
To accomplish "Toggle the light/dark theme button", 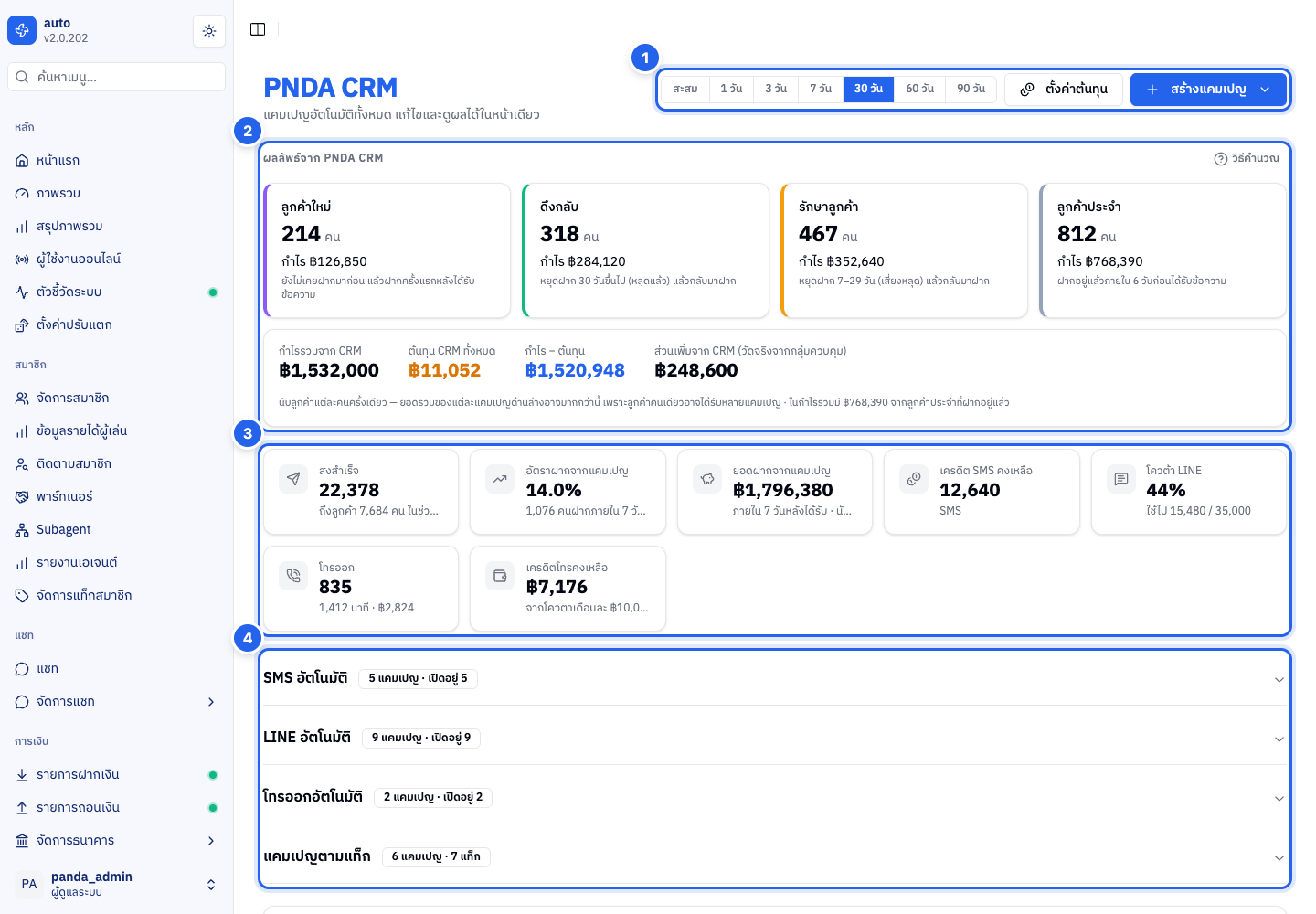I will [x=209, y=31].
